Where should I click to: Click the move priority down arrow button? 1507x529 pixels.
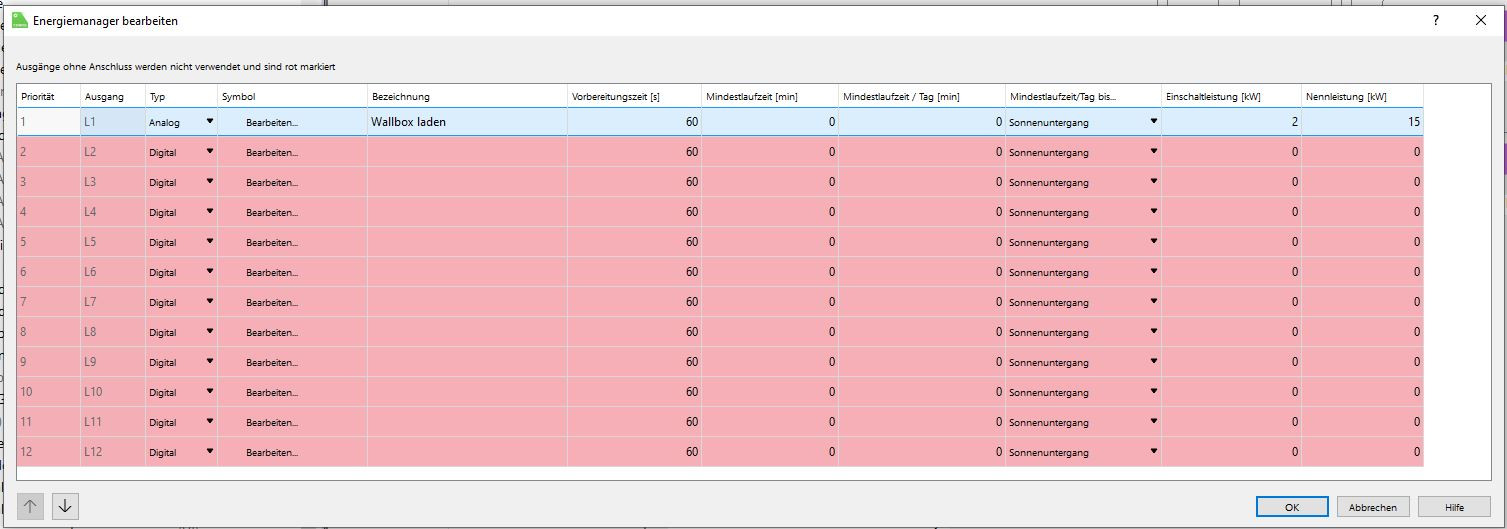tap(65, 506)
